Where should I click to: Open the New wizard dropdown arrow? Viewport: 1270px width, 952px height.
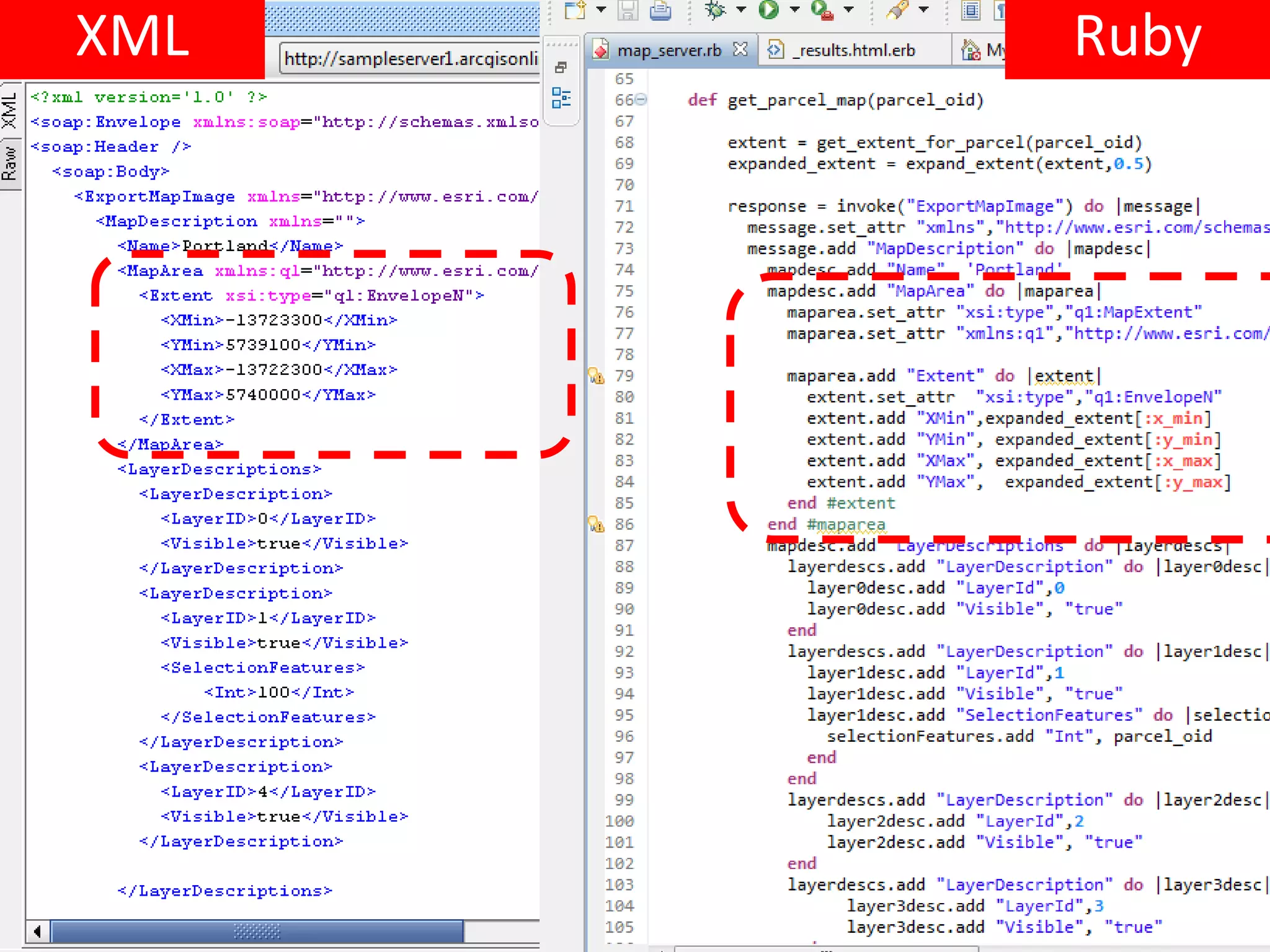pyautogui.click(x=601, y=10)
